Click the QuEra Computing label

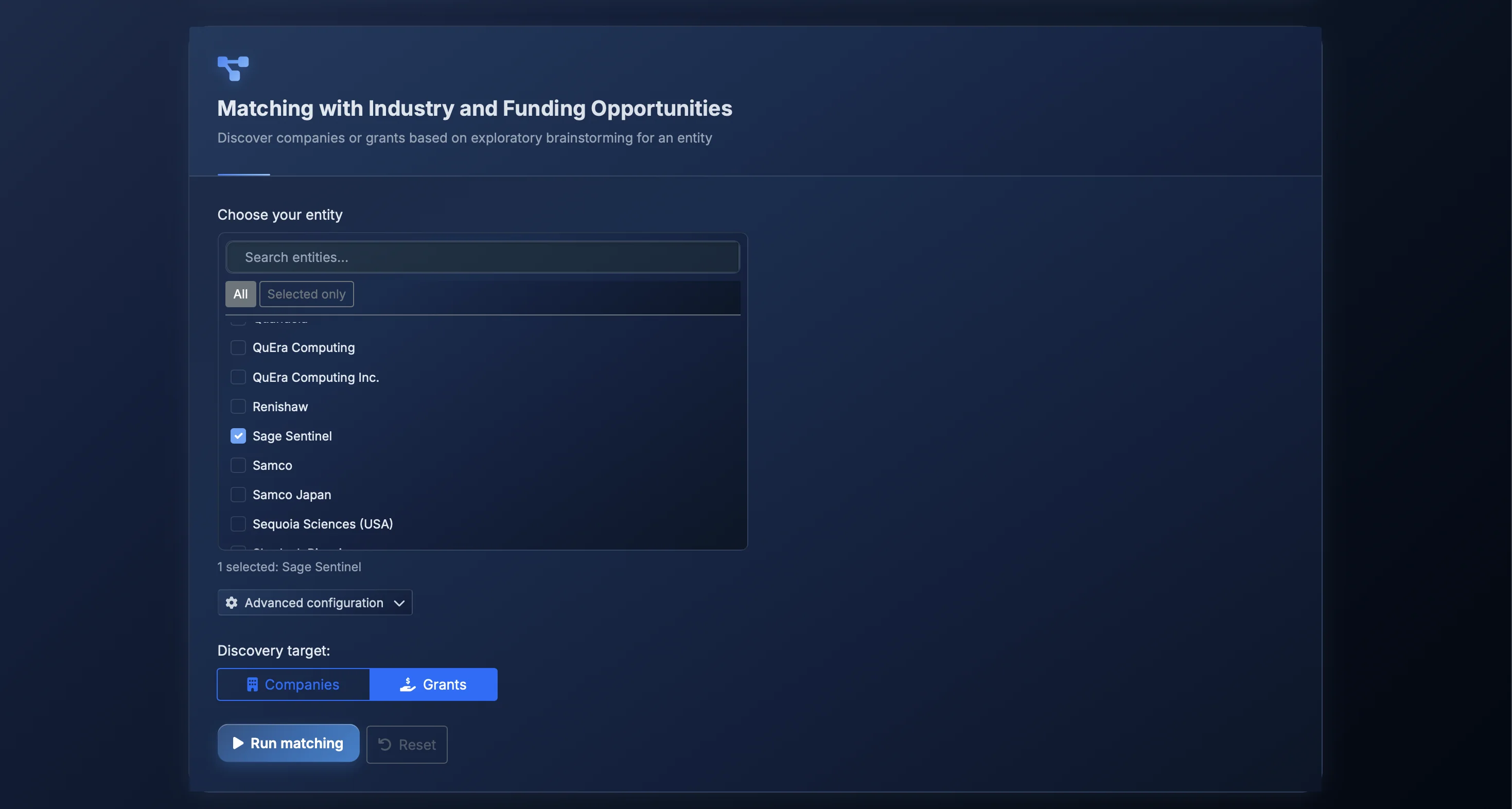pos(304,347)
